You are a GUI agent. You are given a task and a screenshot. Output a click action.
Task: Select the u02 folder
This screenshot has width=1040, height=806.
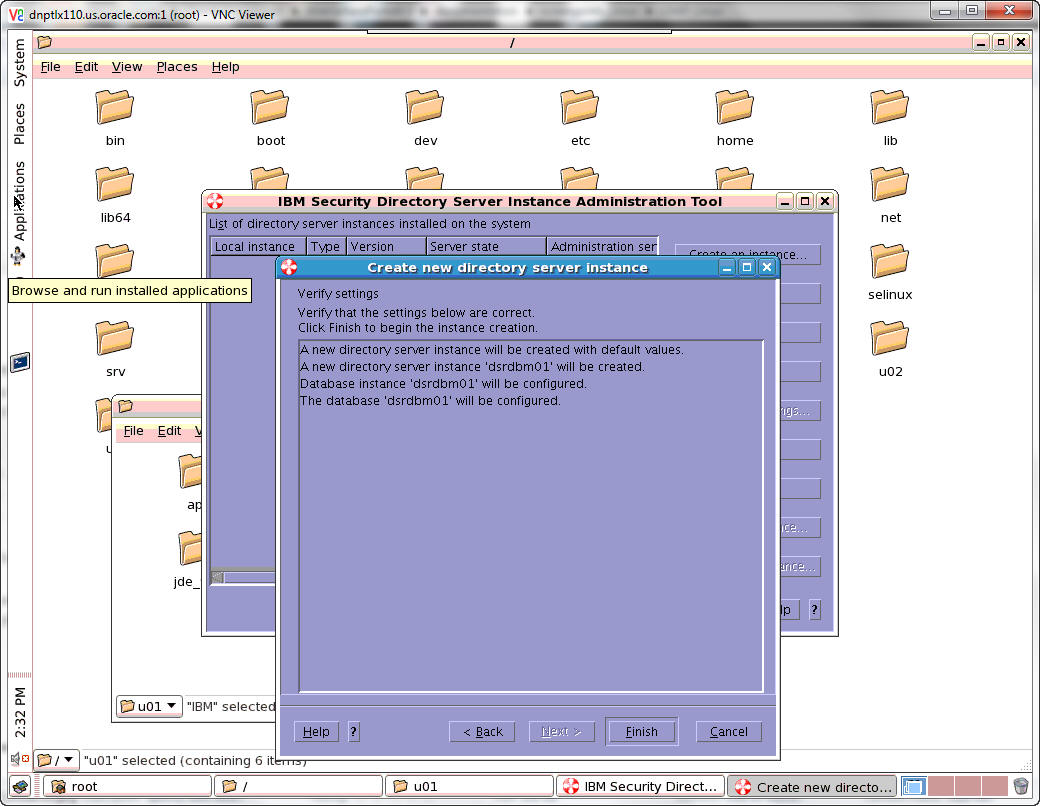click(890, 338)
